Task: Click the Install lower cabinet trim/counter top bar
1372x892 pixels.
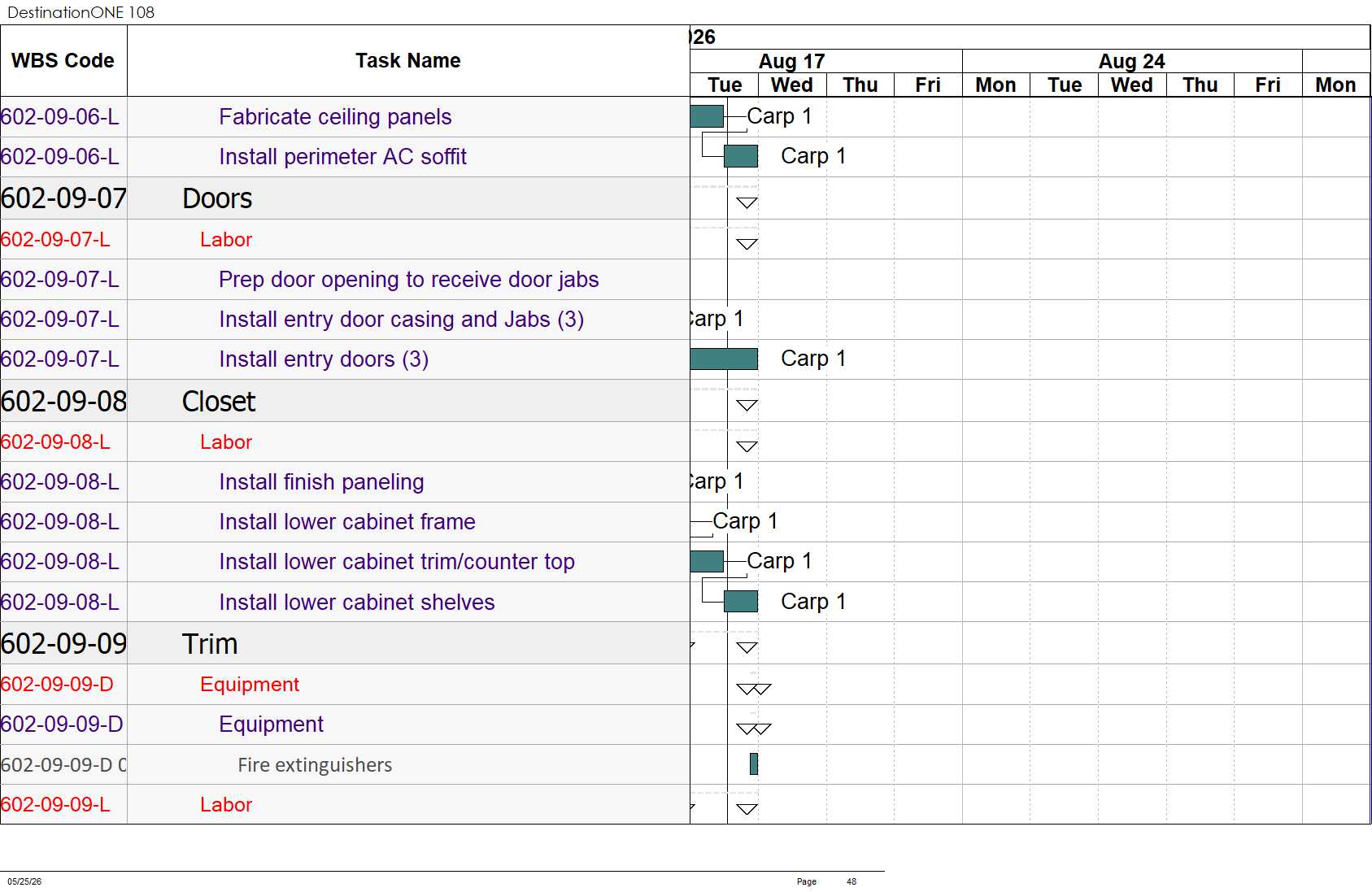Action: coord(707,561)
